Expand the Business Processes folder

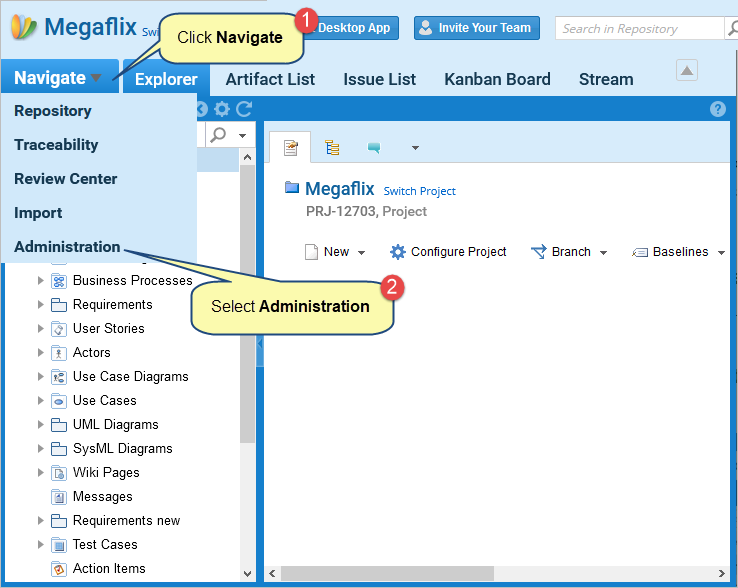pyautogui.click(x=40, y=281)
